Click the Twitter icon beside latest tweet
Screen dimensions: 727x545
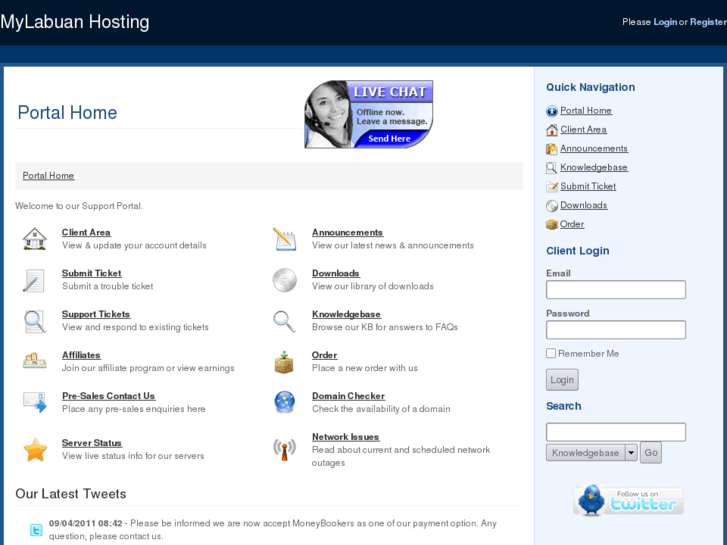tap(36, 530)
